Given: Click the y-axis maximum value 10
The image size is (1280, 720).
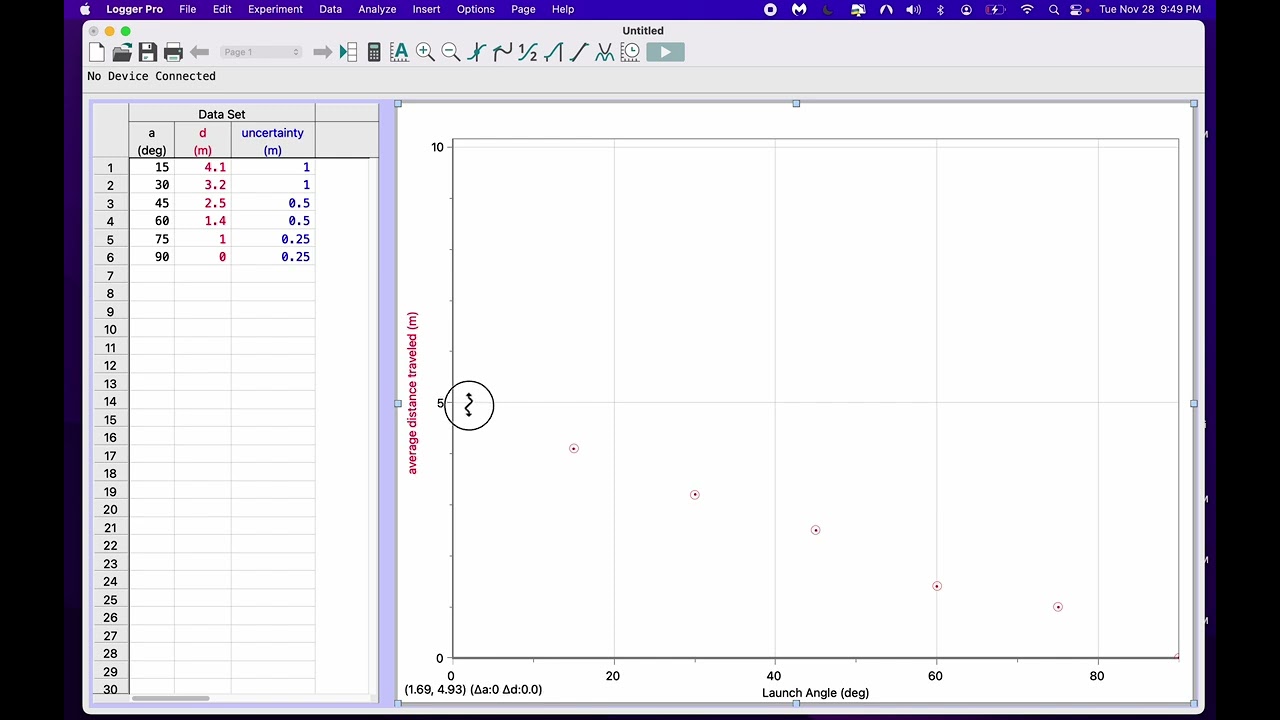Looking at the screenshot, I should (437, 147).
